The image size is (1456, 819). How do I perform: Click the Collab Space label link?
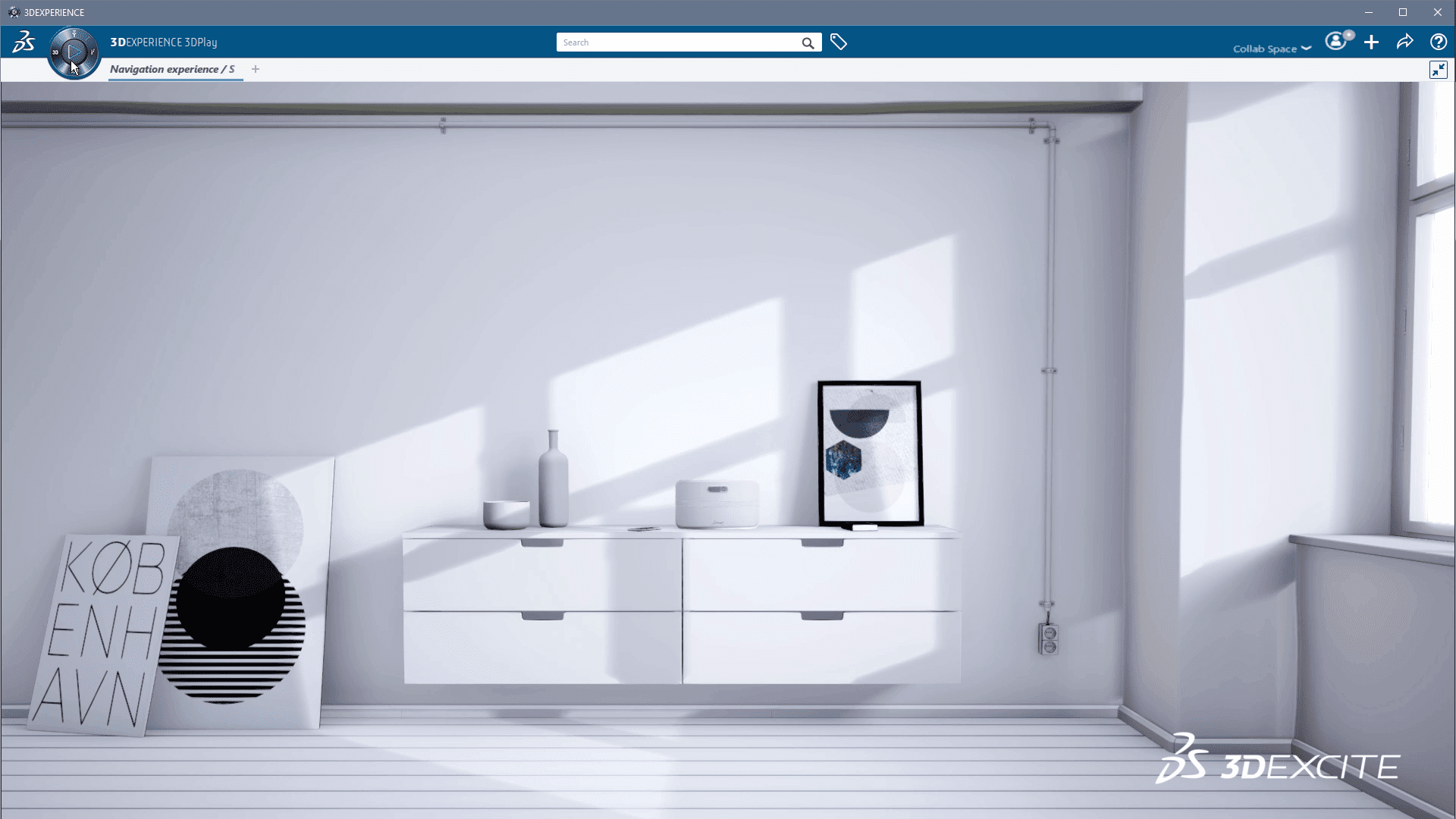pyautogui.click(x=1265, y=48)
